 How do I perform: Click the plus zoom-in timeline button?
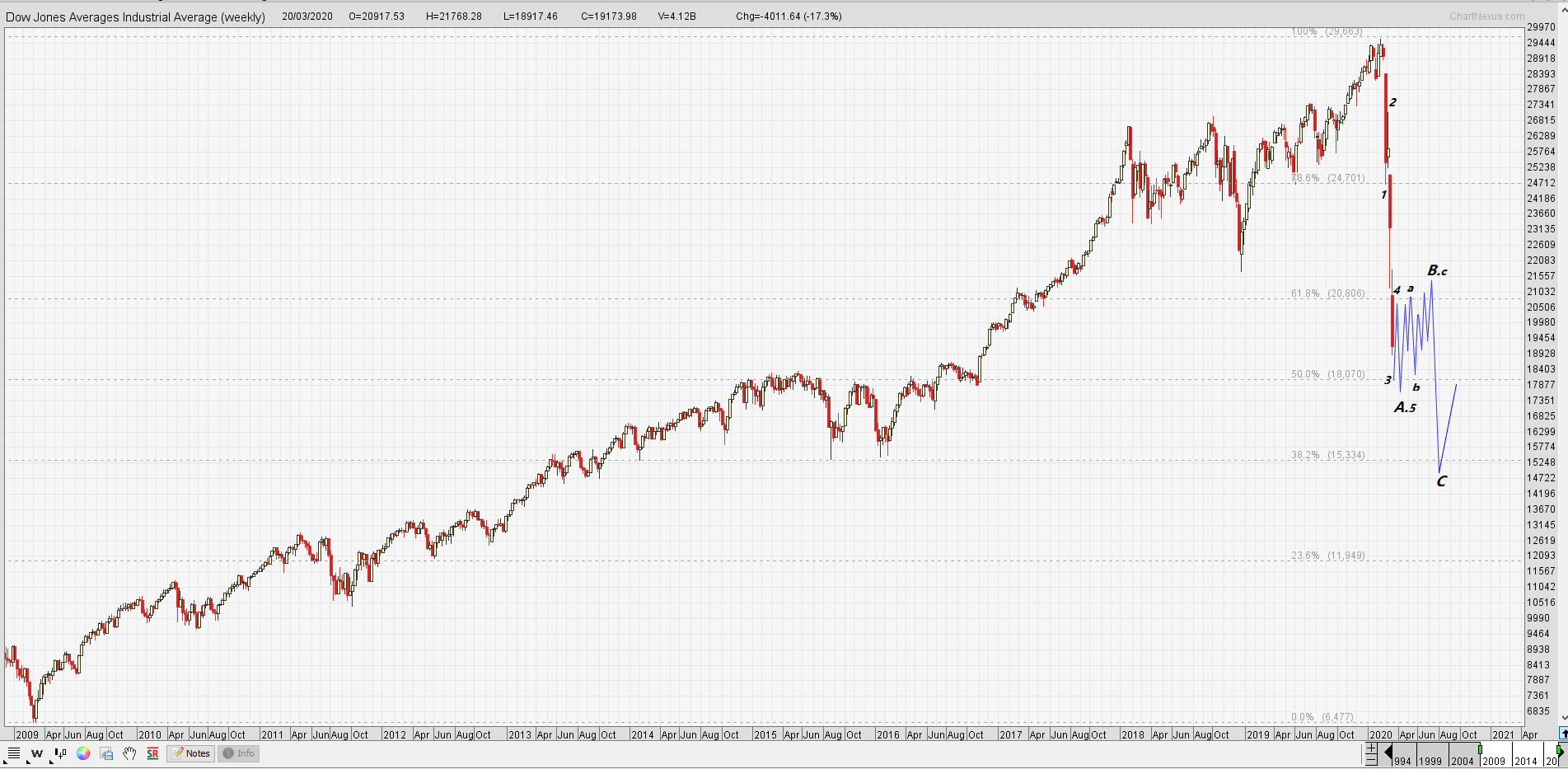1371,748
